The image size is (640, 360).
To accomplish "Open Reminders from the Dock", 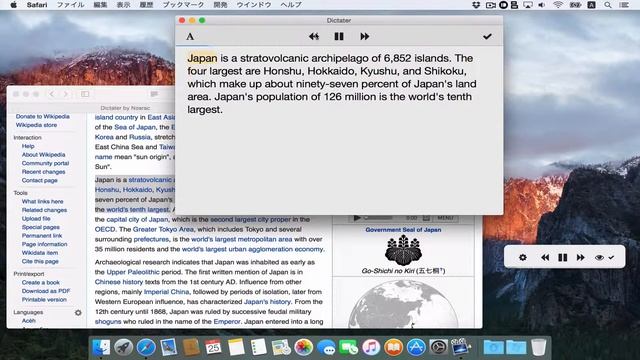I will [x=258, y=347].
